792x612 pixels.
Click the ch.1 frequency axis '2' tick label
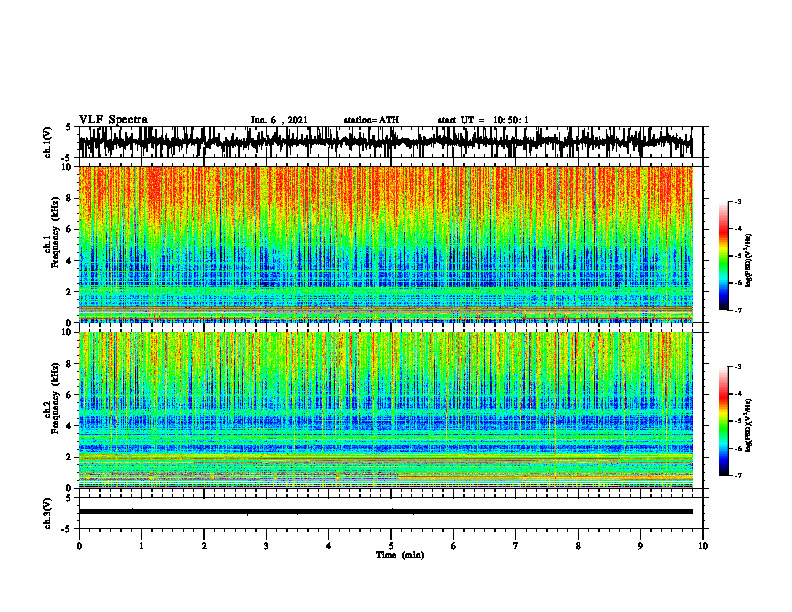tap(70, 292)
